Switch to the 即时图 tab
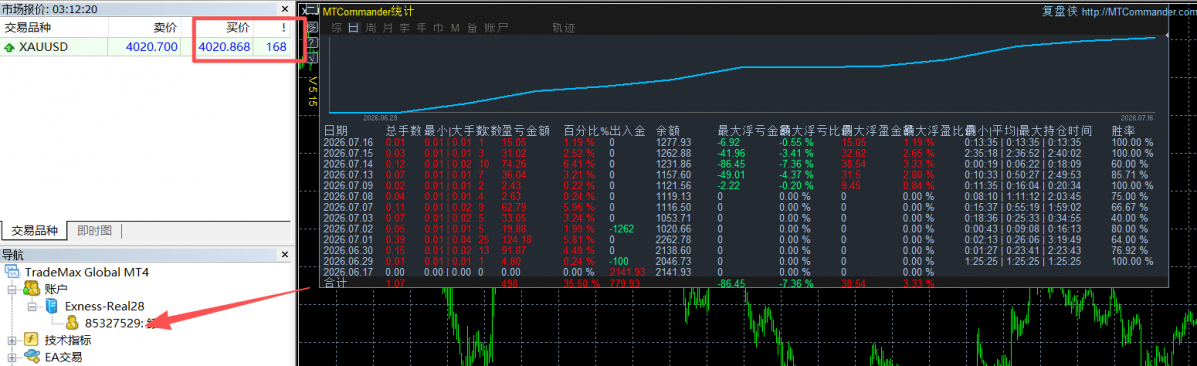This screenshot has height=366, width=1197. [x=95, y=230]
